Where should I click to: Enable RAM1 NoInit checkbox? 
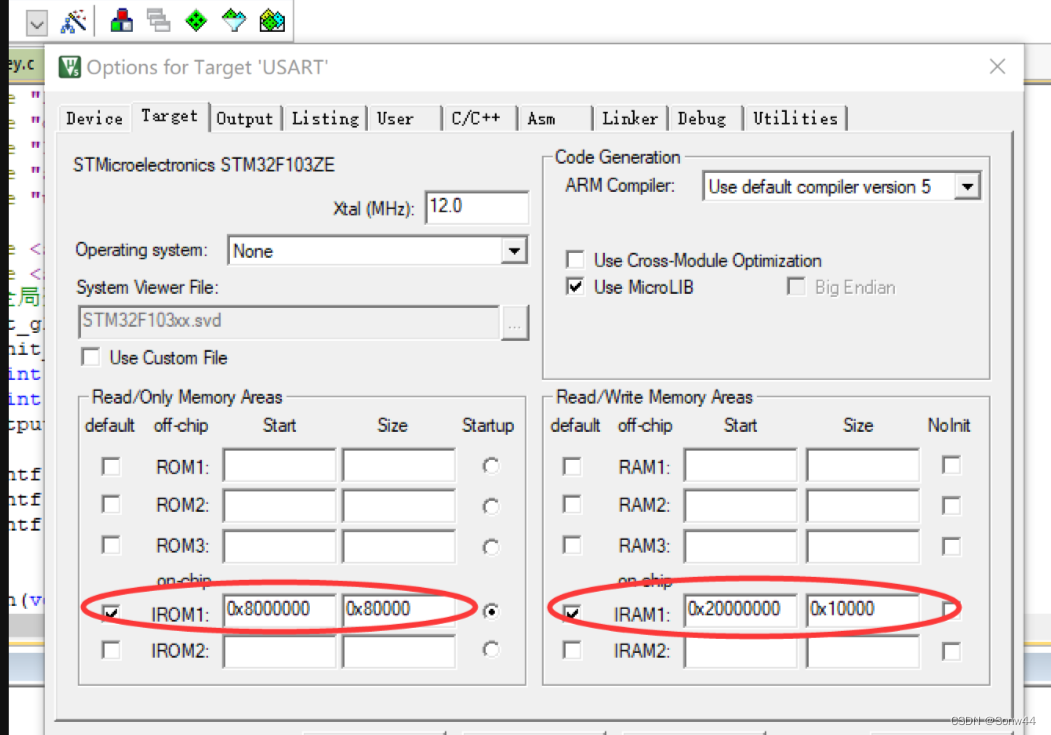pyautogui.click(x=951, y=465)
